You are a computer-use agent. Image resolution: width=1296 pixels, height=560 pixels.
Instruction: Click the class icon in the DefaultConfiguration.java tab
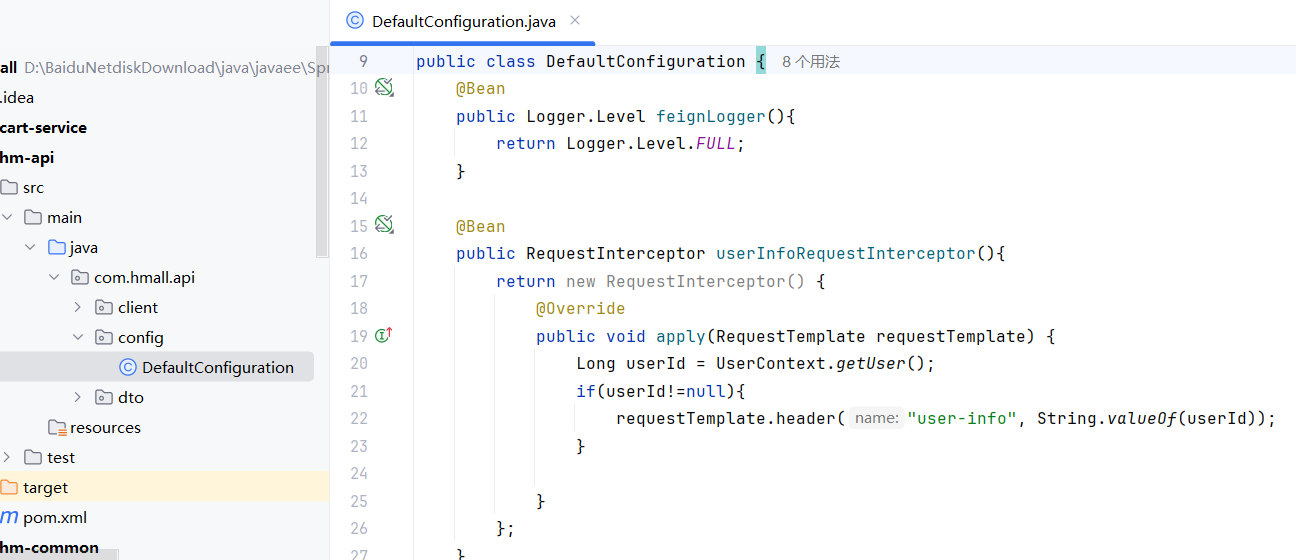coord(355,21)
